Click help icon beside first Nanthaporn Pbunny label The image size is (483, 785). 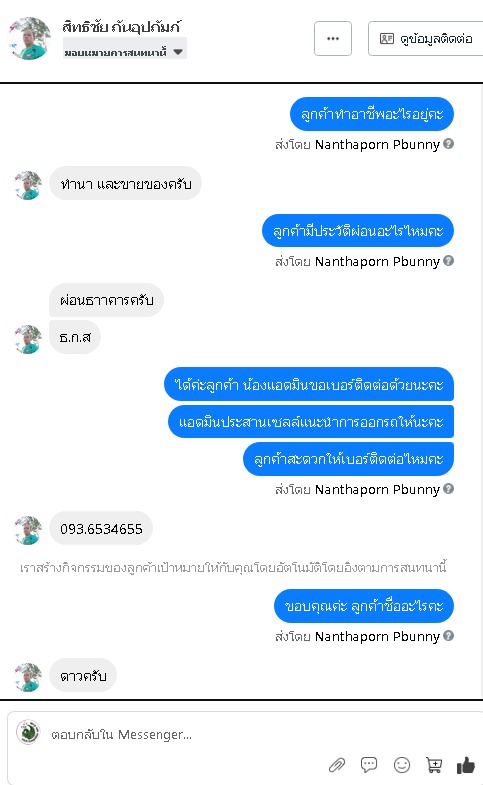click(x=448, y=144)
